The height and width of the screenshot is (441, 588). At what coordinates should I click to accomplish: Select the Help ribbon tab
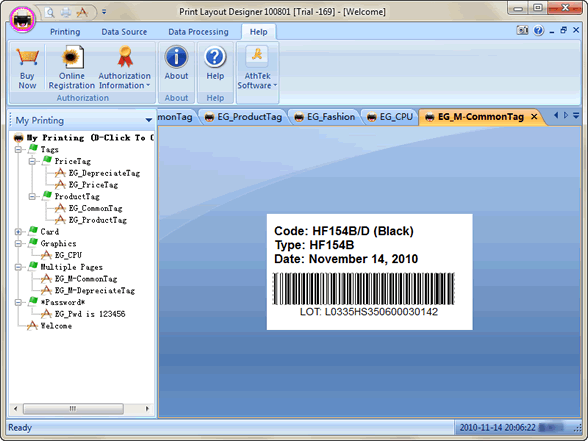pos(259,32)
